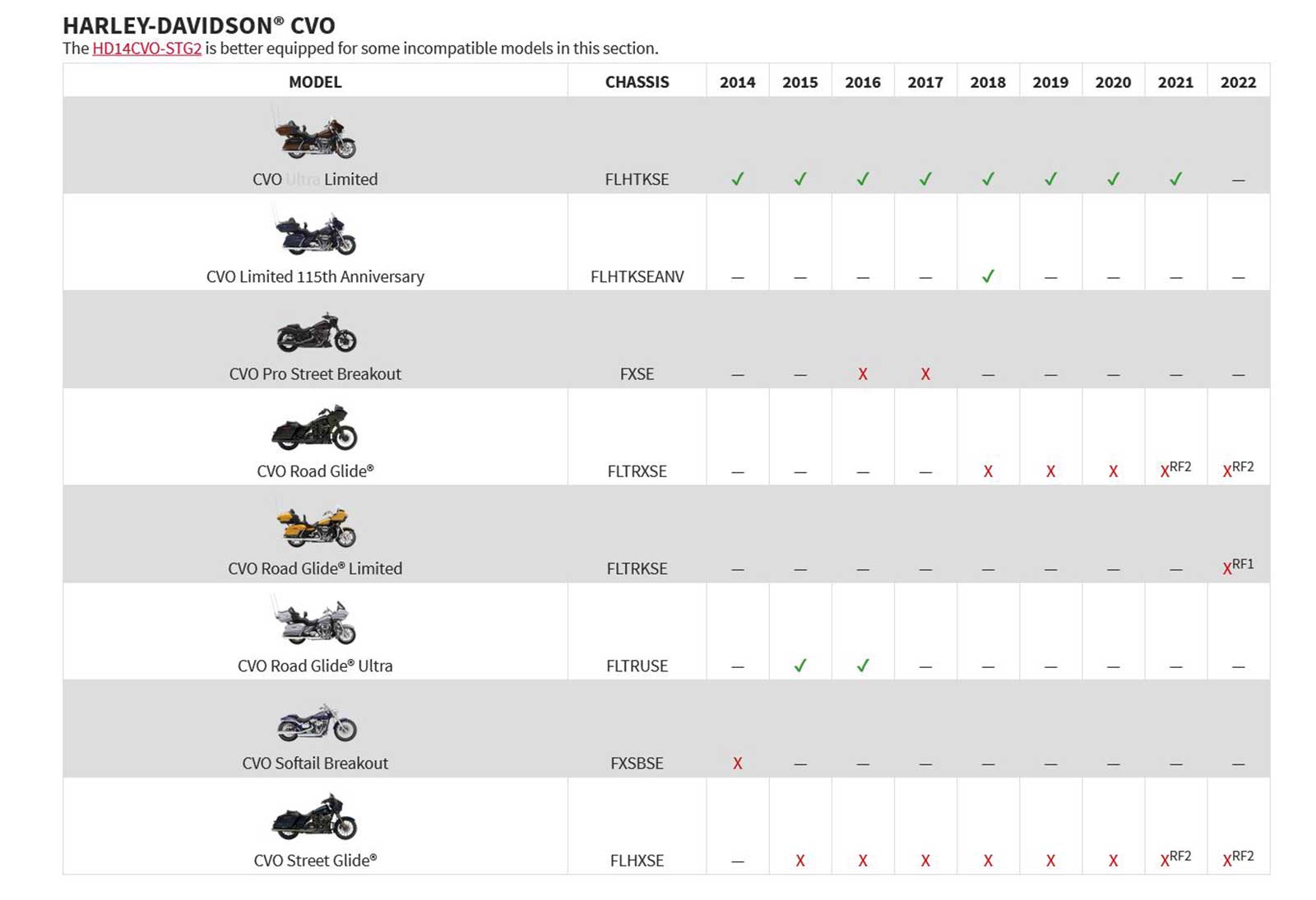Select the FLTRXSE 2019 red X
This screenshot has height=900, width=1316.
[1050, 471]
